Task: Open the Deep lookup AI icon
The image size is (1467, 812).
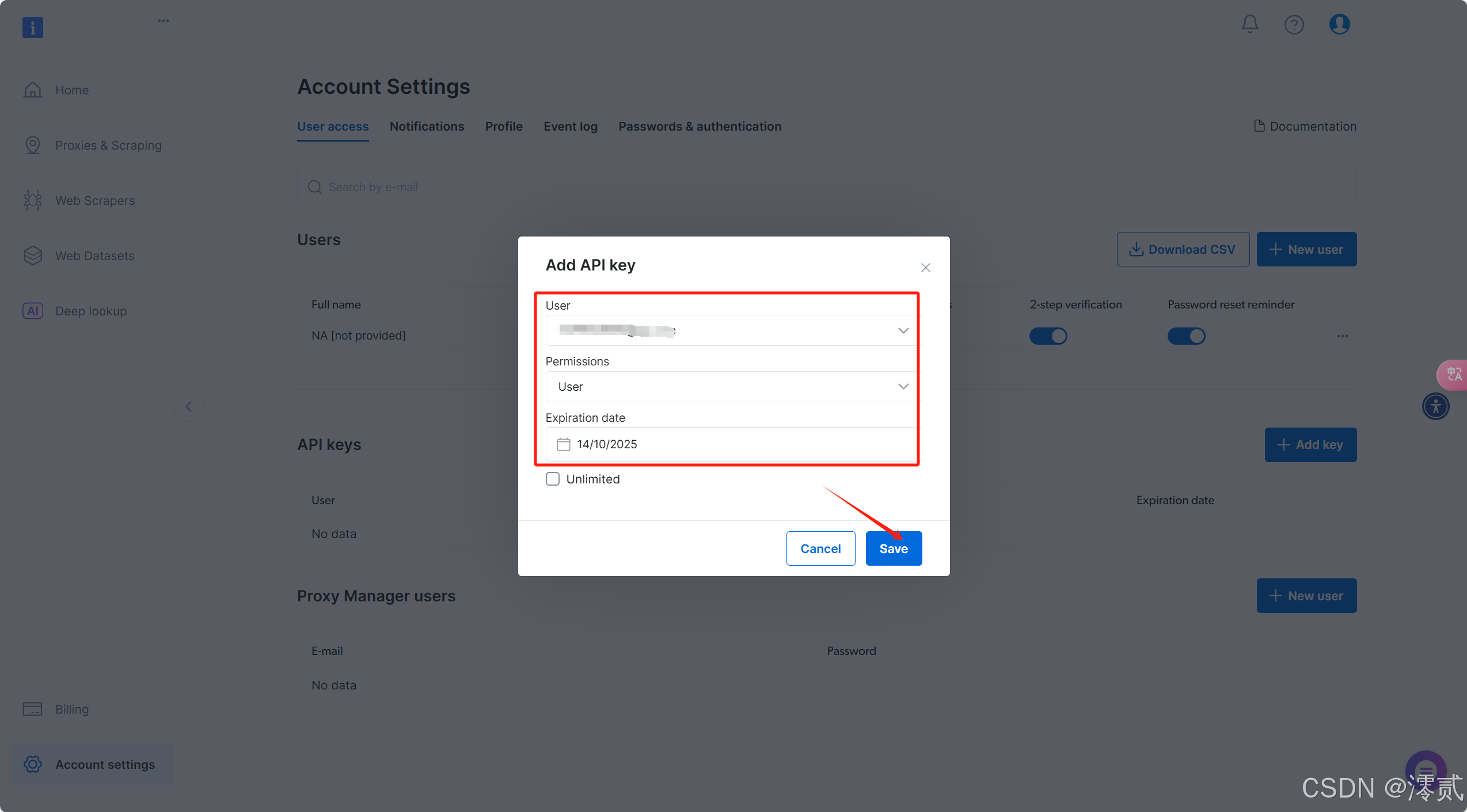Action: pyautogui.click(x=33, y=311)
